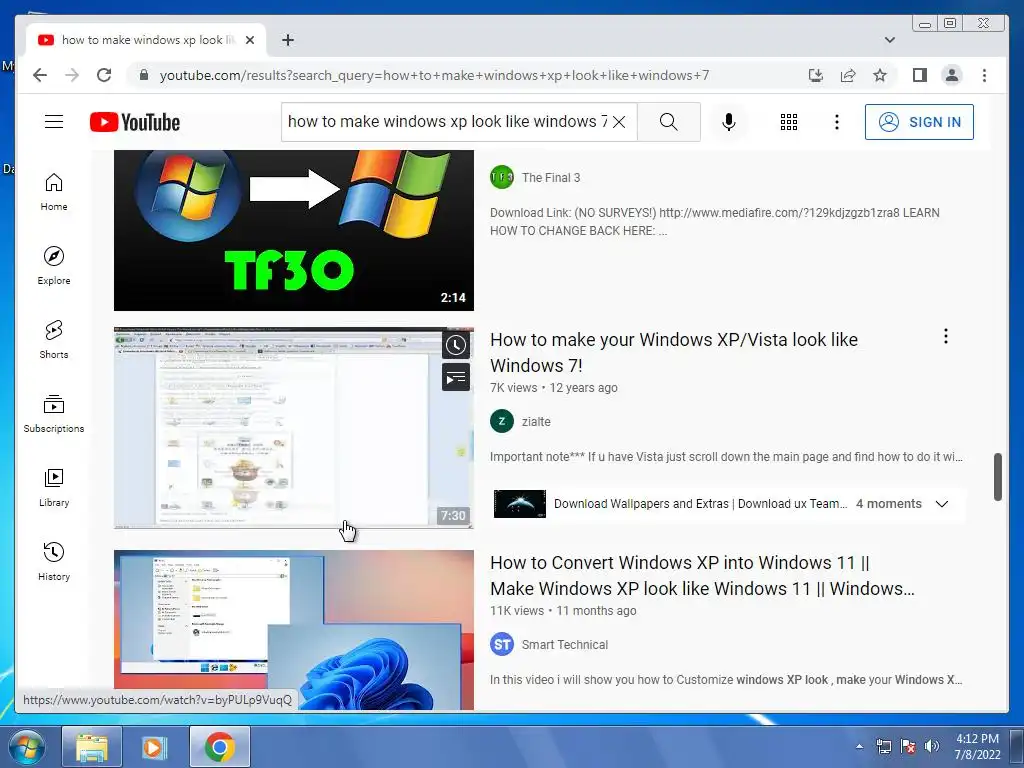Image resolution: width=1024 pixels, height=768 pixels.
Task: Toggle Chrome side panel
Action: [x=920, y=75]
